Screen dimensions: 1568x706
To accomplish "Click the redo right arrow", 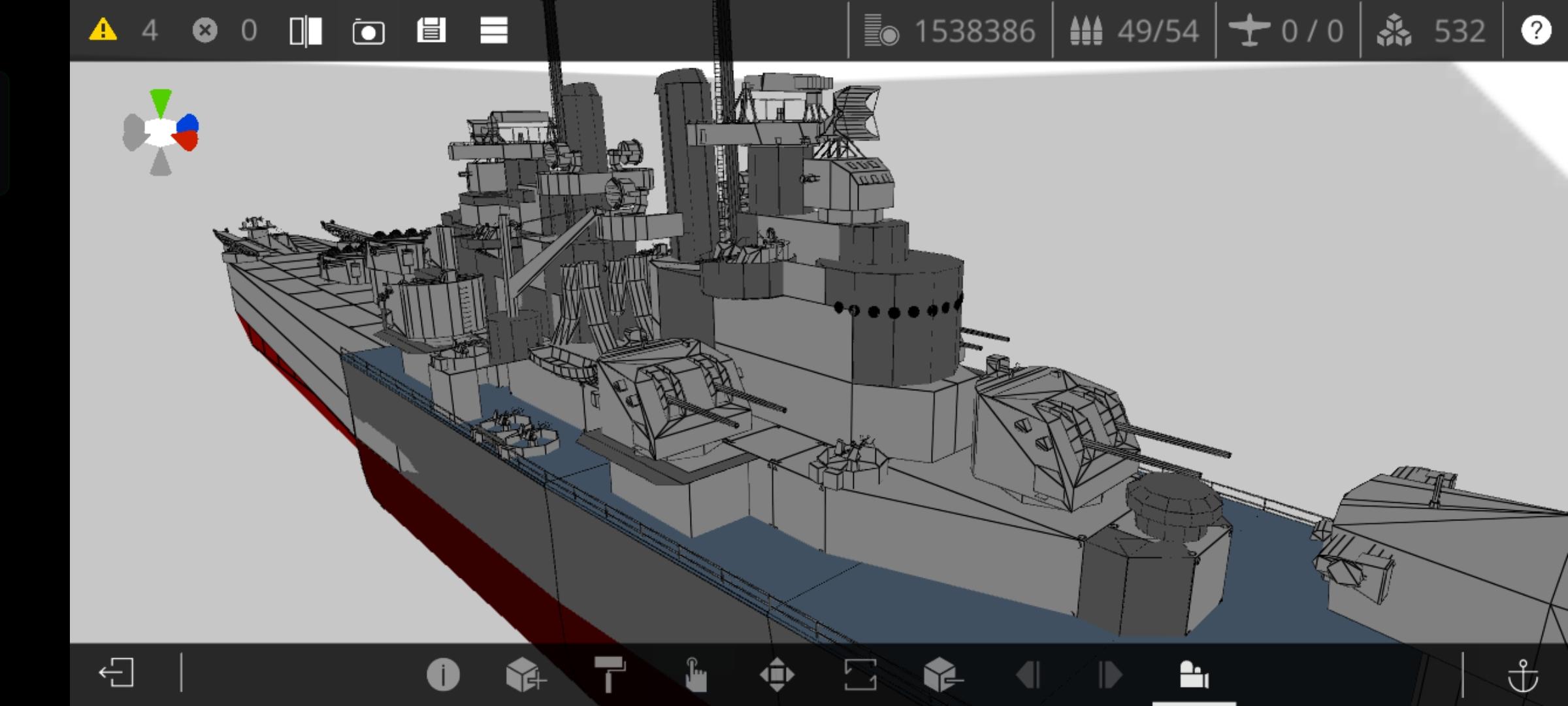I will pyautogui.click(x=1109, y=674).
